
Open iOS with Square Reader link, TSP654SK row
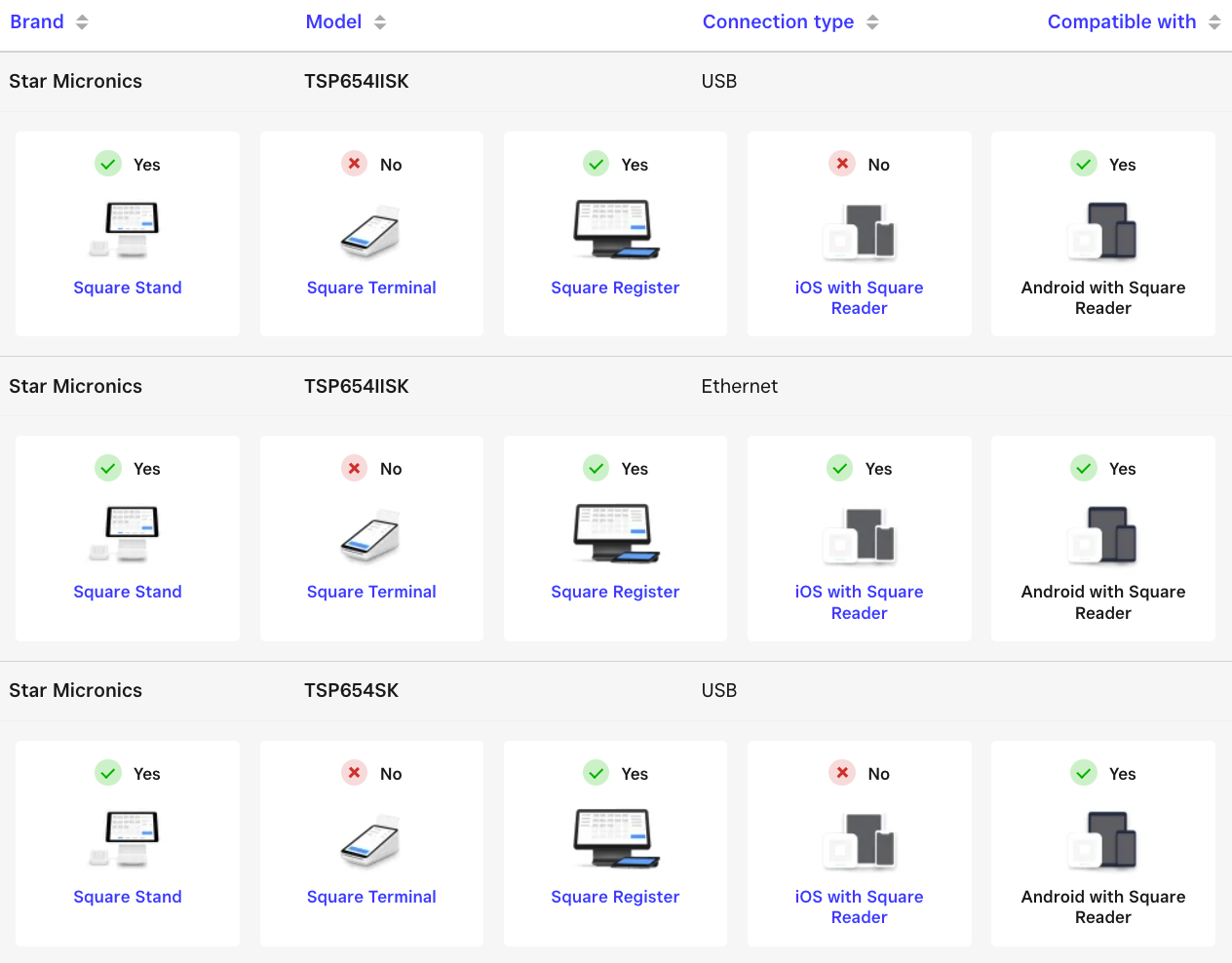(859, 906)
